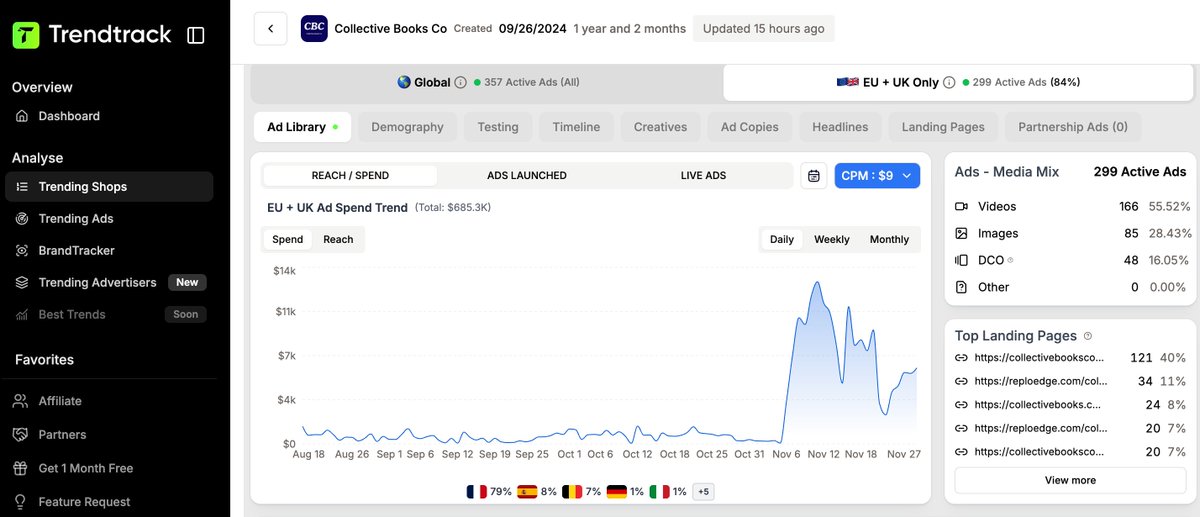Click info icon next to EU + UK Only
1200x517 pixels.
click(x=948, y=83)
